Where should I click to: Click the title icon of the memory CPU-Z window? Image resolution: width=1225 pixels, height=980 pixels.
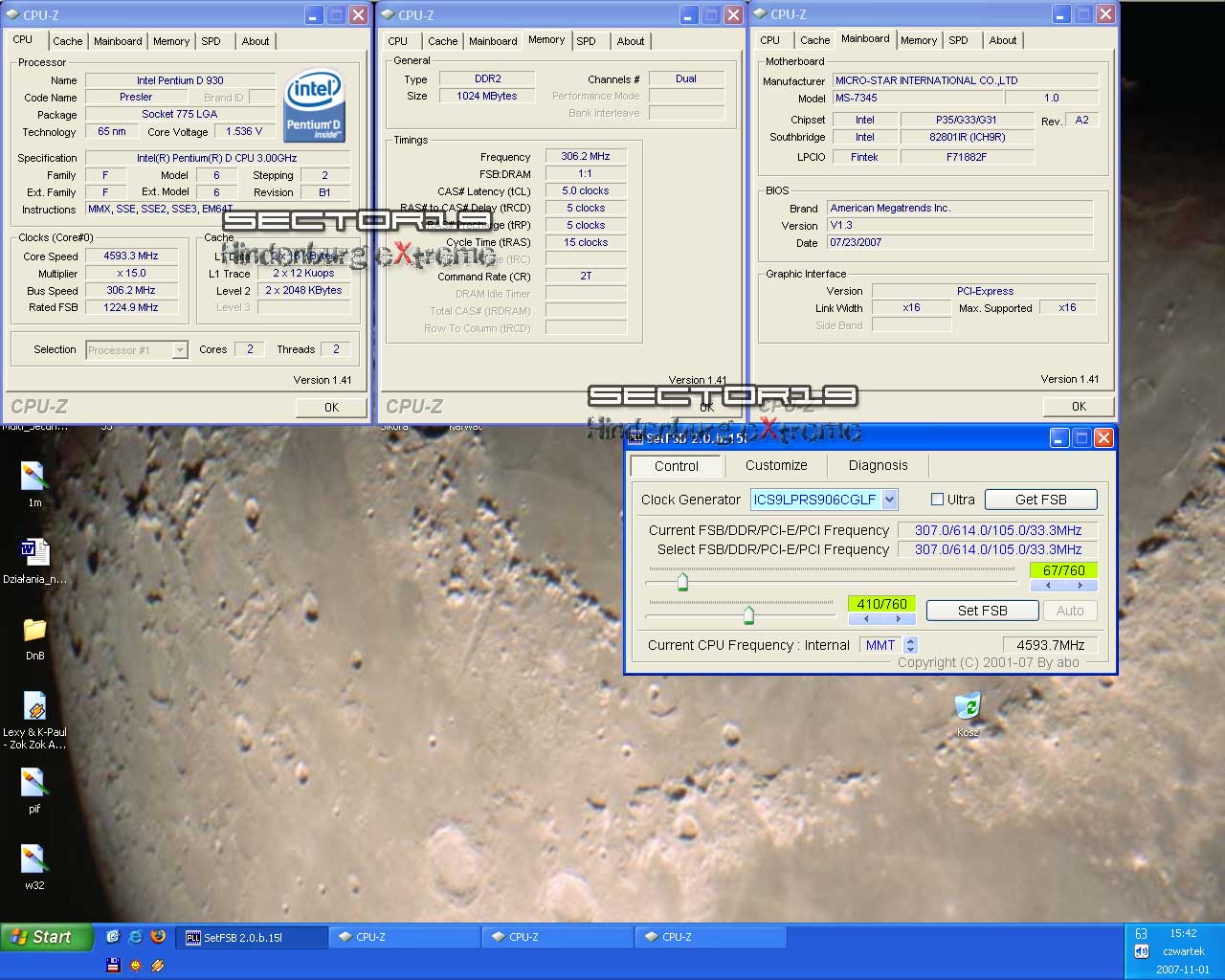pos(388,14)
